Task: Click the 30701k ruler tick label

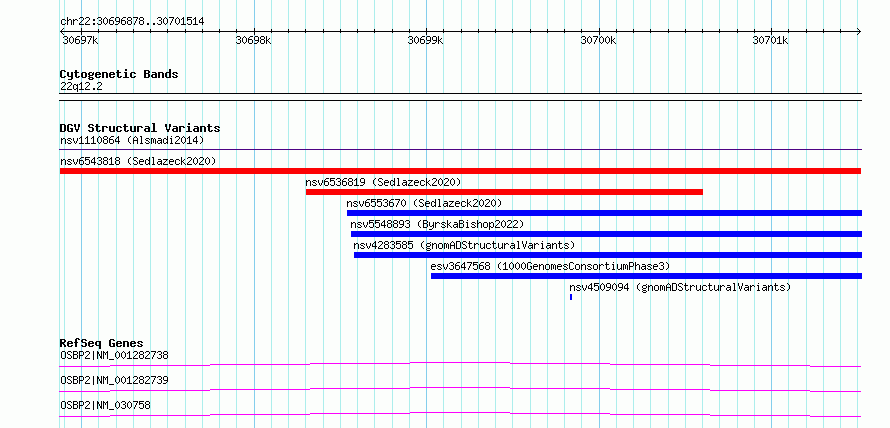Action: point(771,40)
